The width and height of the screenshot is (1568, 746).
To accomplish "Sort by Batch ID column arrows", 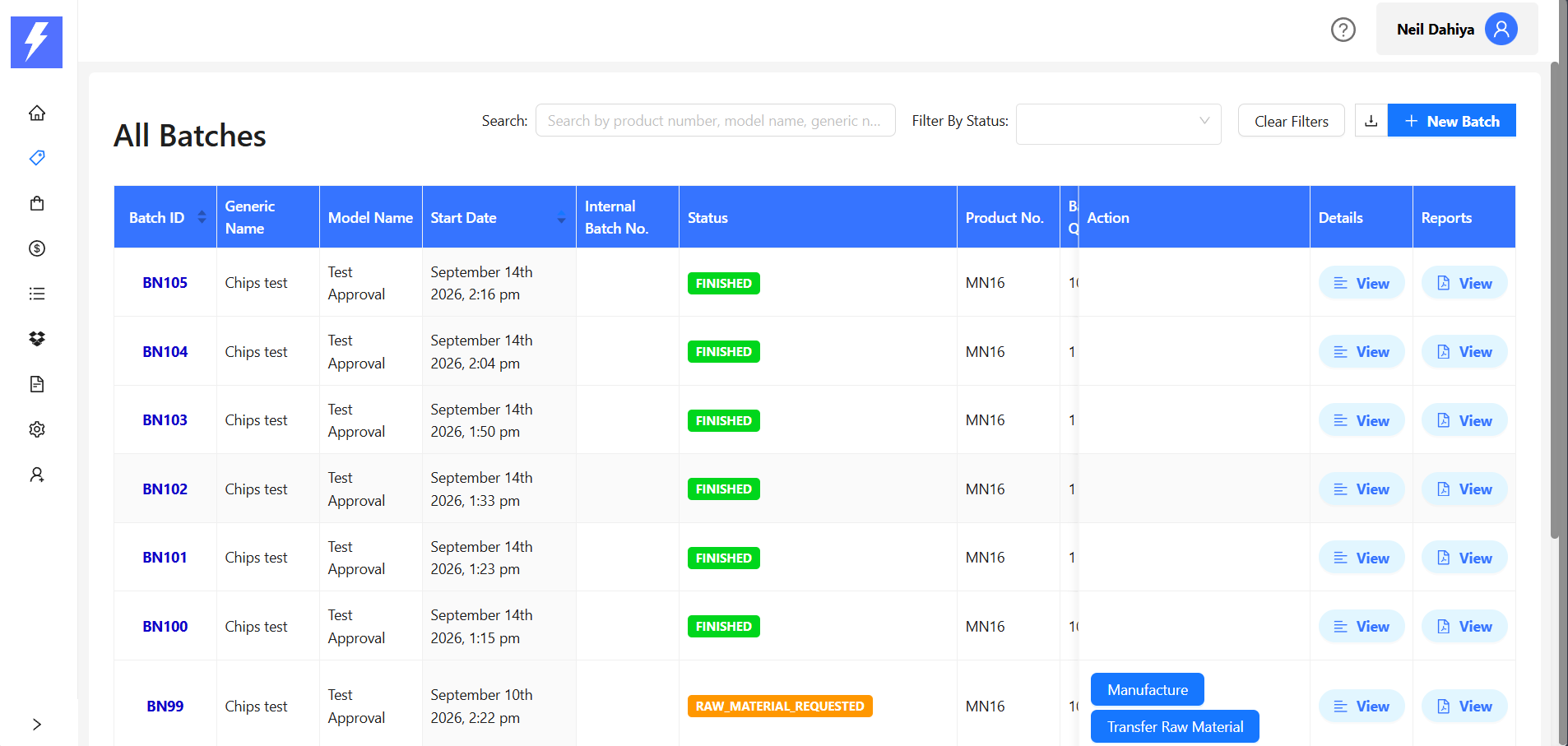I will pos(202,217).
